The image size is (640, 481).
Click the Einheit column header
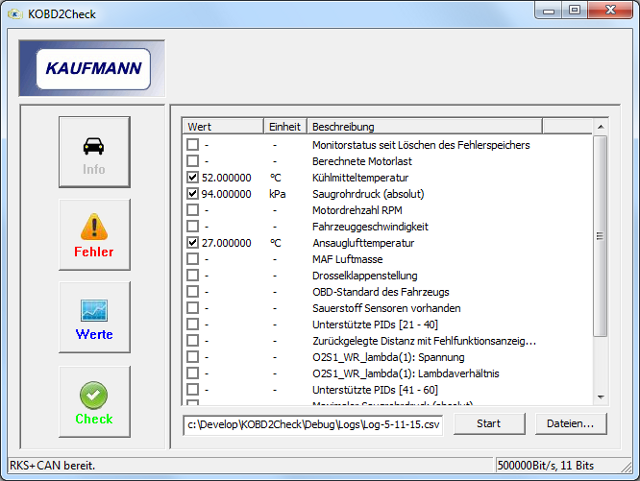[285, 127]
